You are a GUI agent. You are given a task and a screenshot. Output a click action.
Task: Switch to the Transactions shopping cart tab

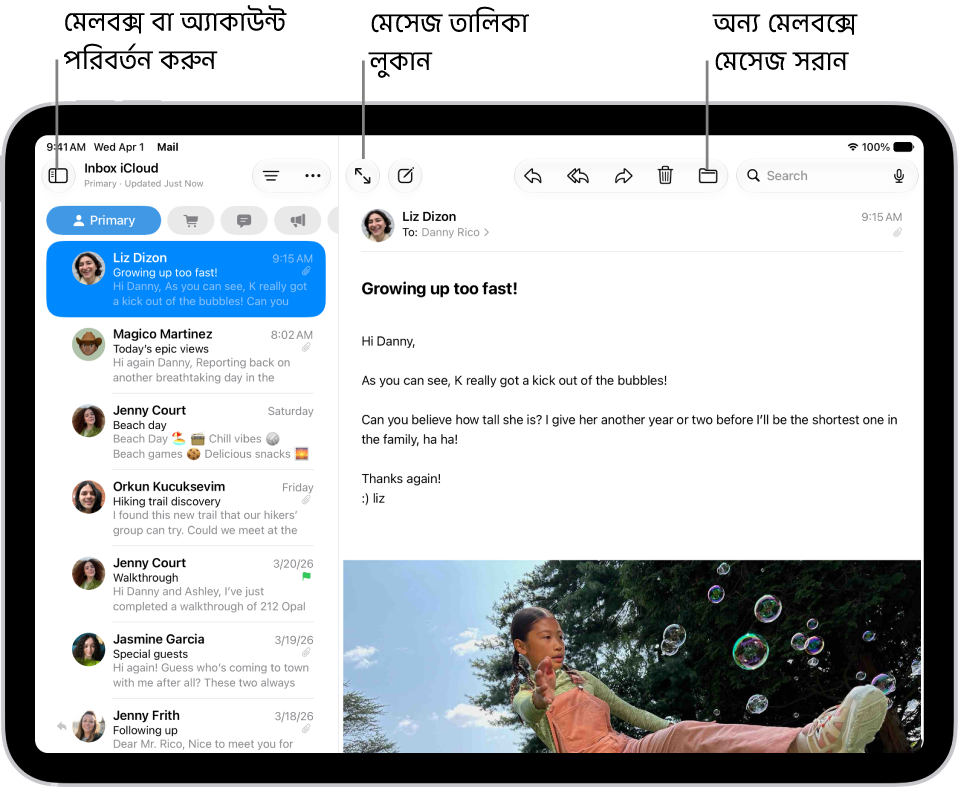click(191, 220)
